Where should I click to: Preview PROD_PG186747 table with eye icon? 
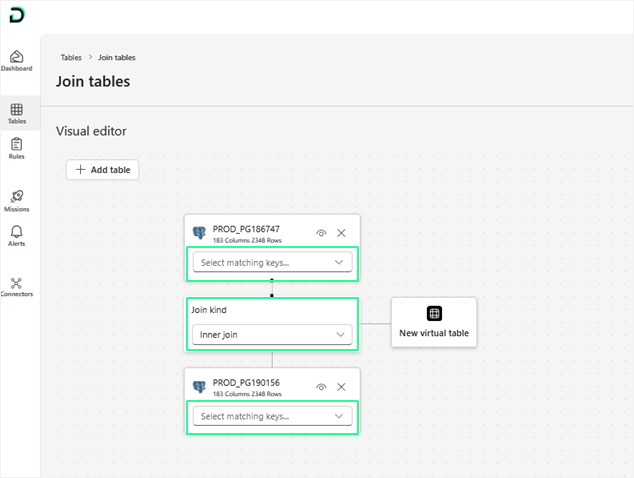tap(321, 233)
